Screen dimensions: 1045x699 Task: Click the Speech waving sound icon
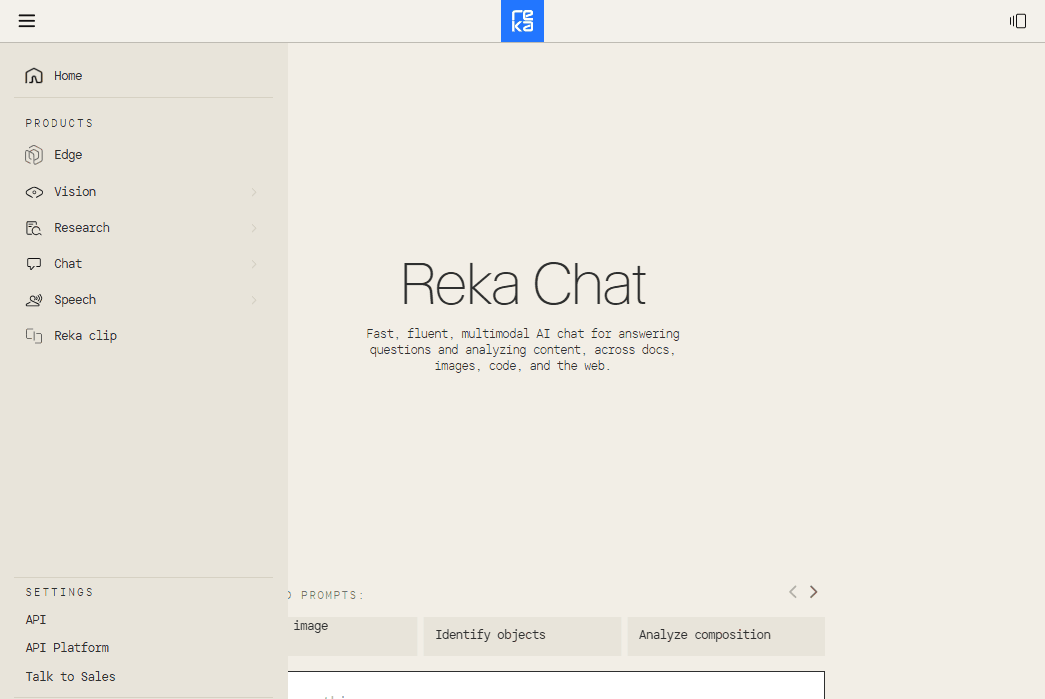33,299
